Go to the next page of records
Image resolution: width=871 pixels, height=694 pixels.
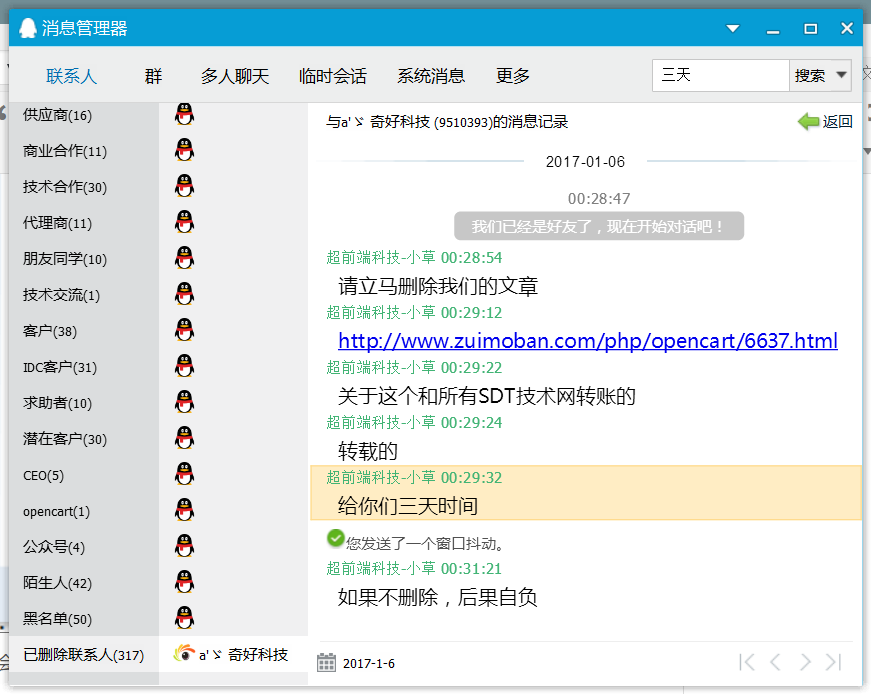click(805, 662)
